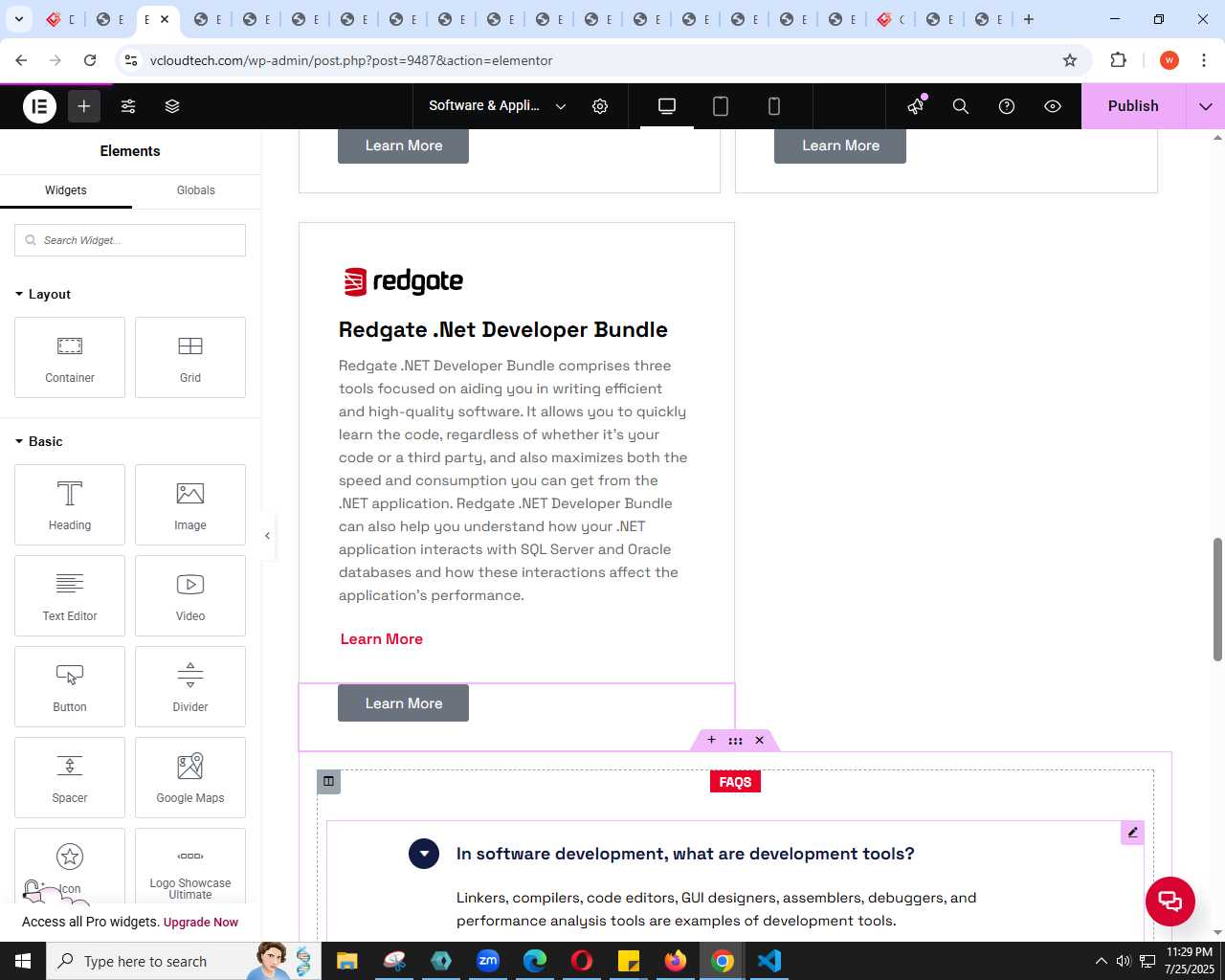
Task: Click the FAQS label
Action: pyautogui.click(x=735, y=782)
